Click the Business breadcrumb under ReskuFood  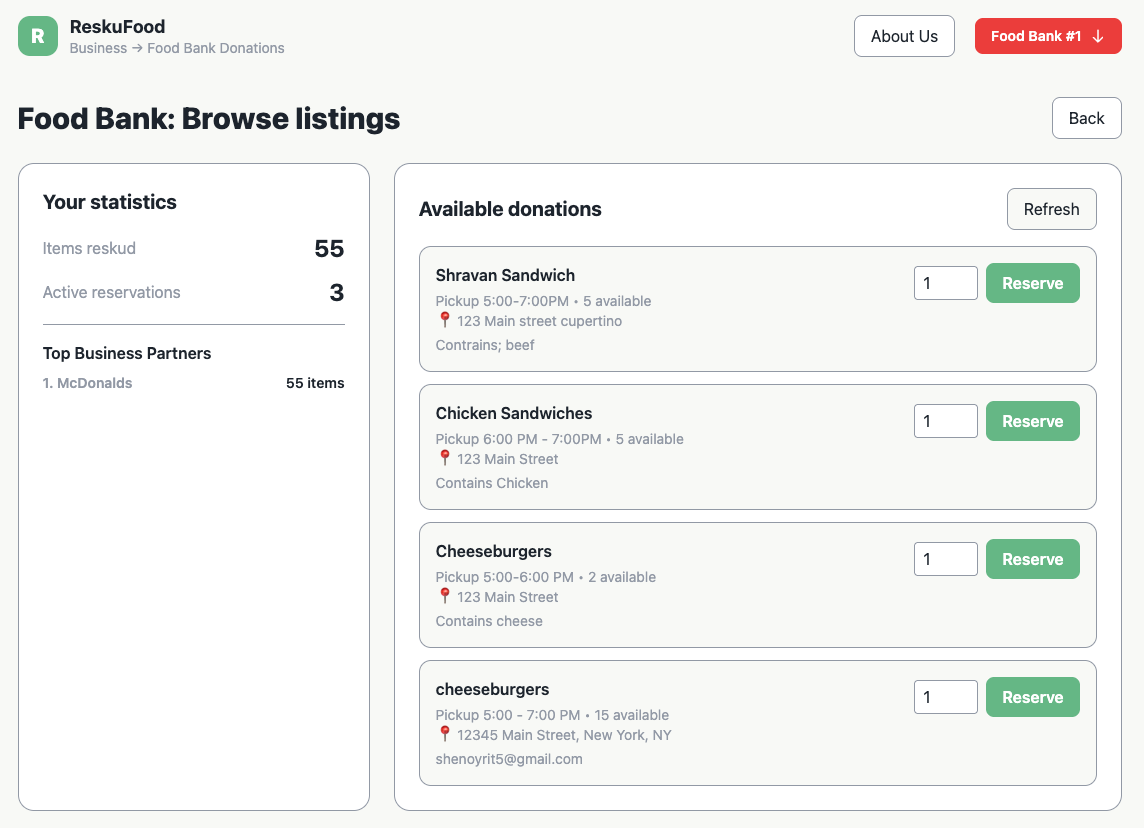pyautogui.click(x=98, y=48)
